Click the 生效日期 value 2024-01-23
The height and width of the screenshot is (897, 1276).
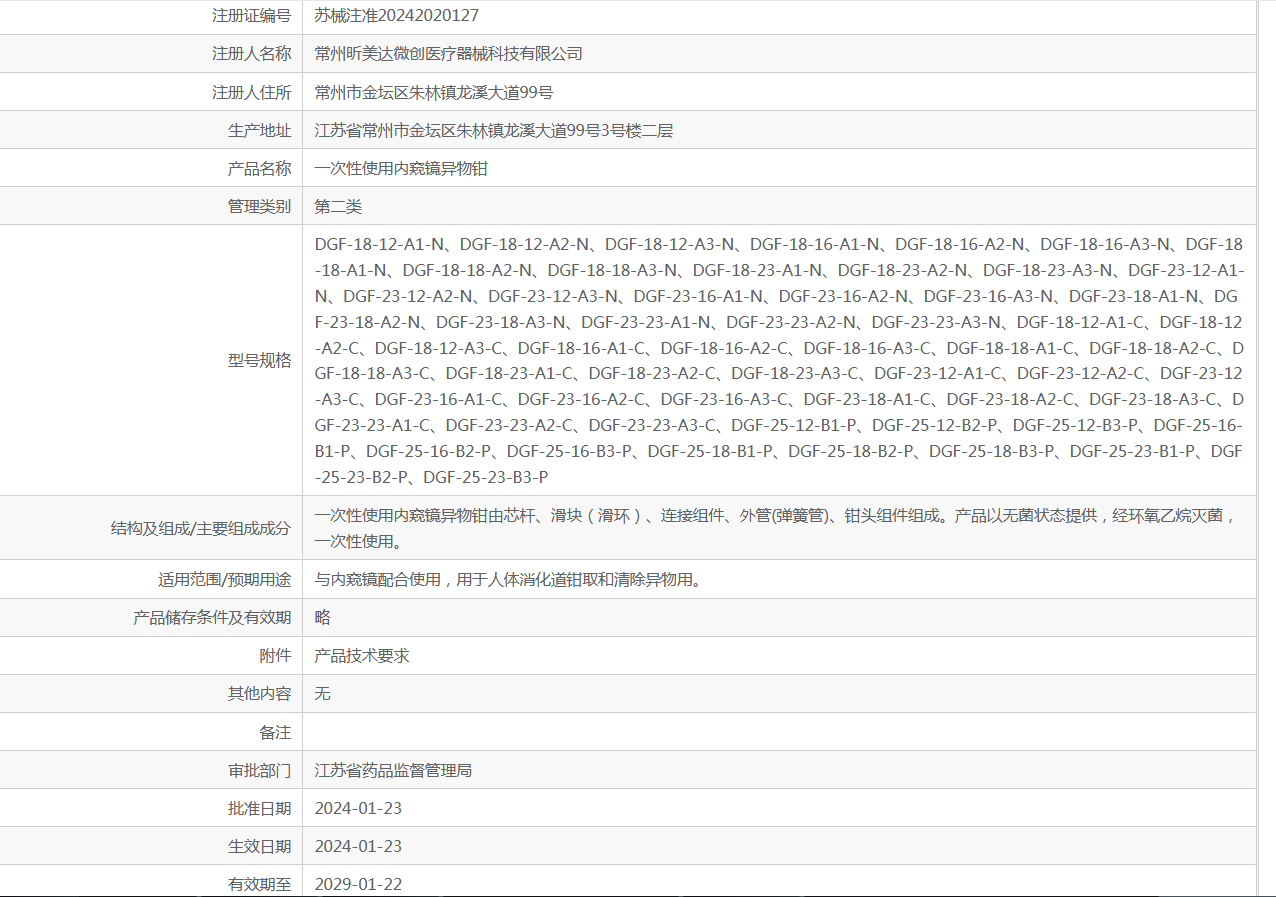click(x=358, y=846)
